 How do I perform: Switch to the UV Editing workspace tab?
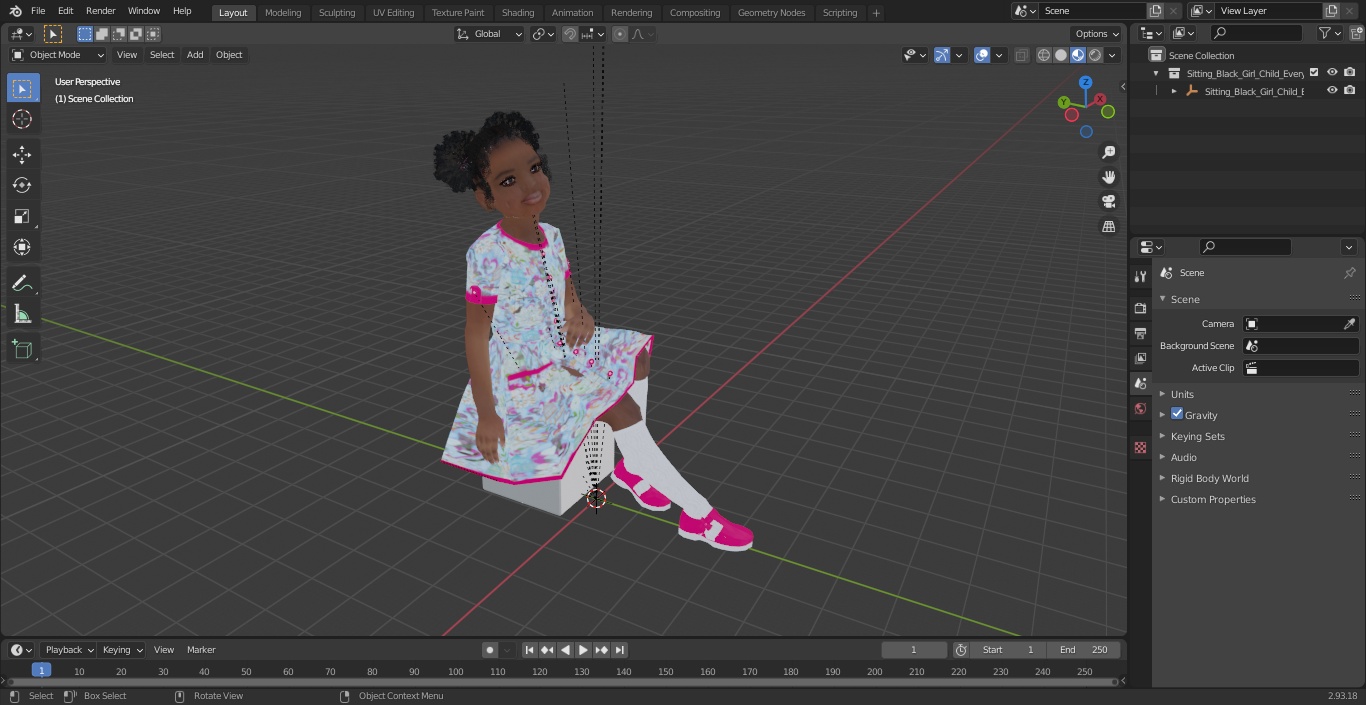[393, 12]
